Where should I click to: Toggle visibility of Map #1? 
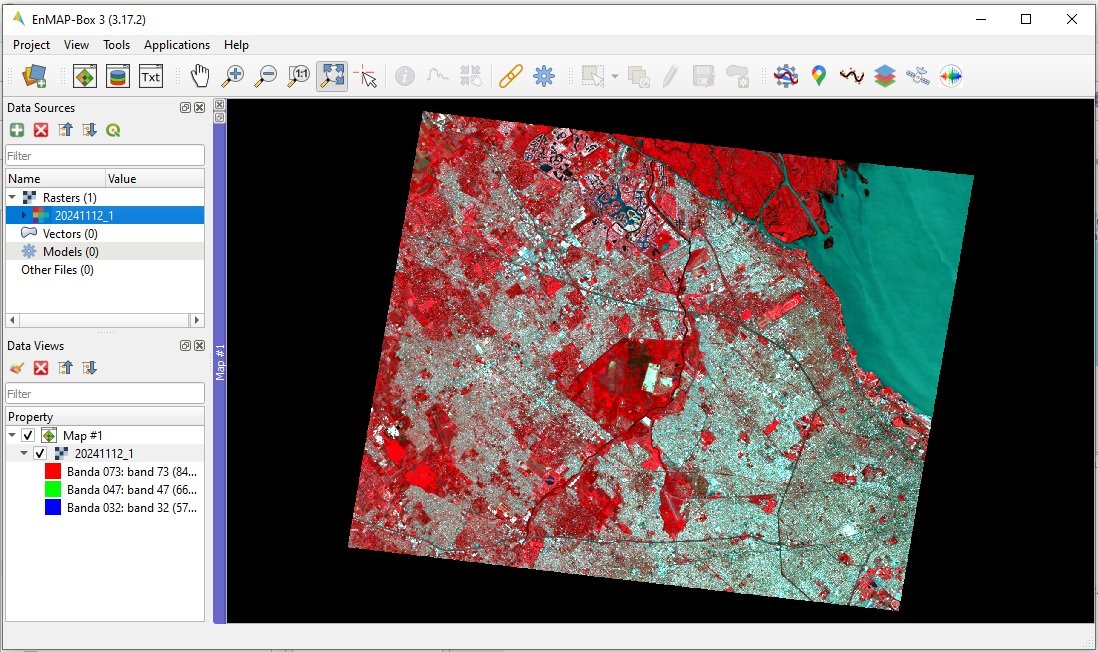click(27, 436)
